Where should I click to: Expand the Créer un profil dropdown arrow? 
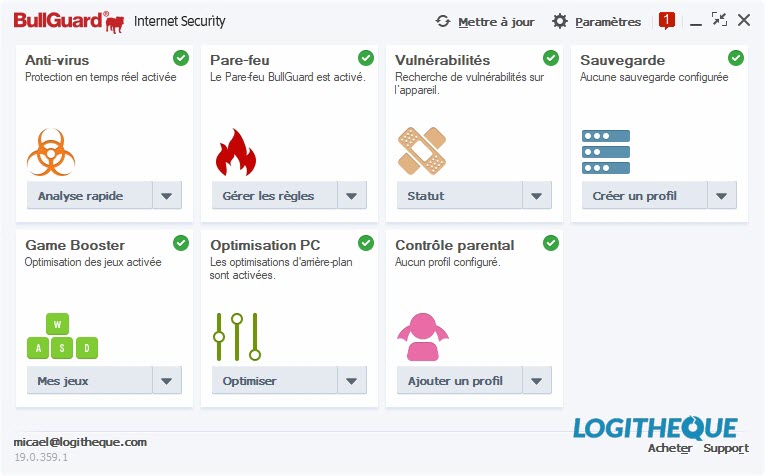(722, 196)
